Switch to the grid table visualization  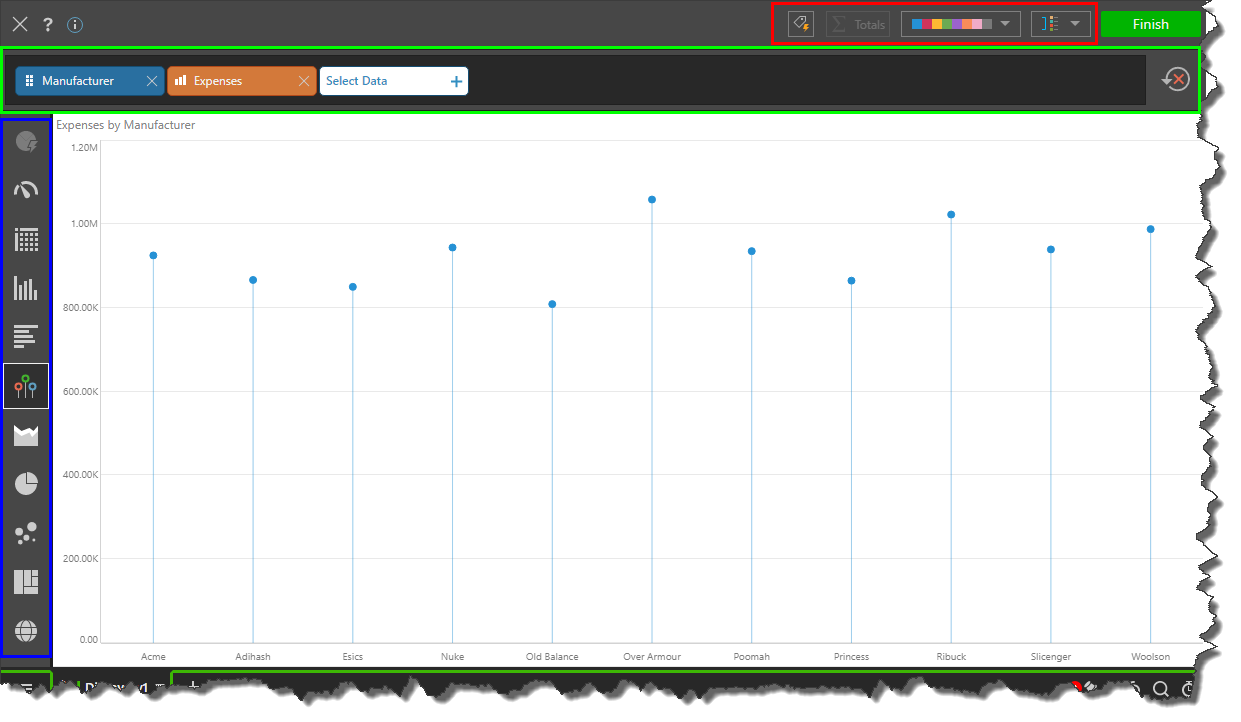point(26,239)
